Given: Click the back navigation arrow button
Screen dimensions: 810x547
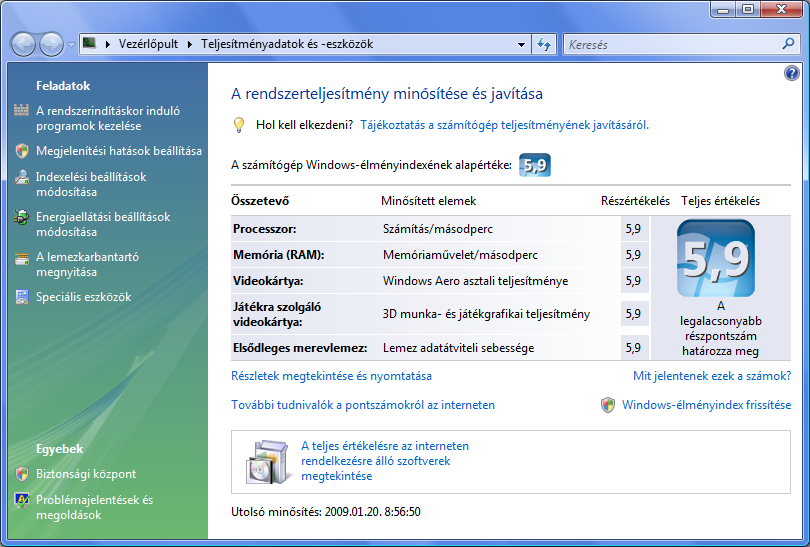Looking at the screenshot, I should 24,44.
